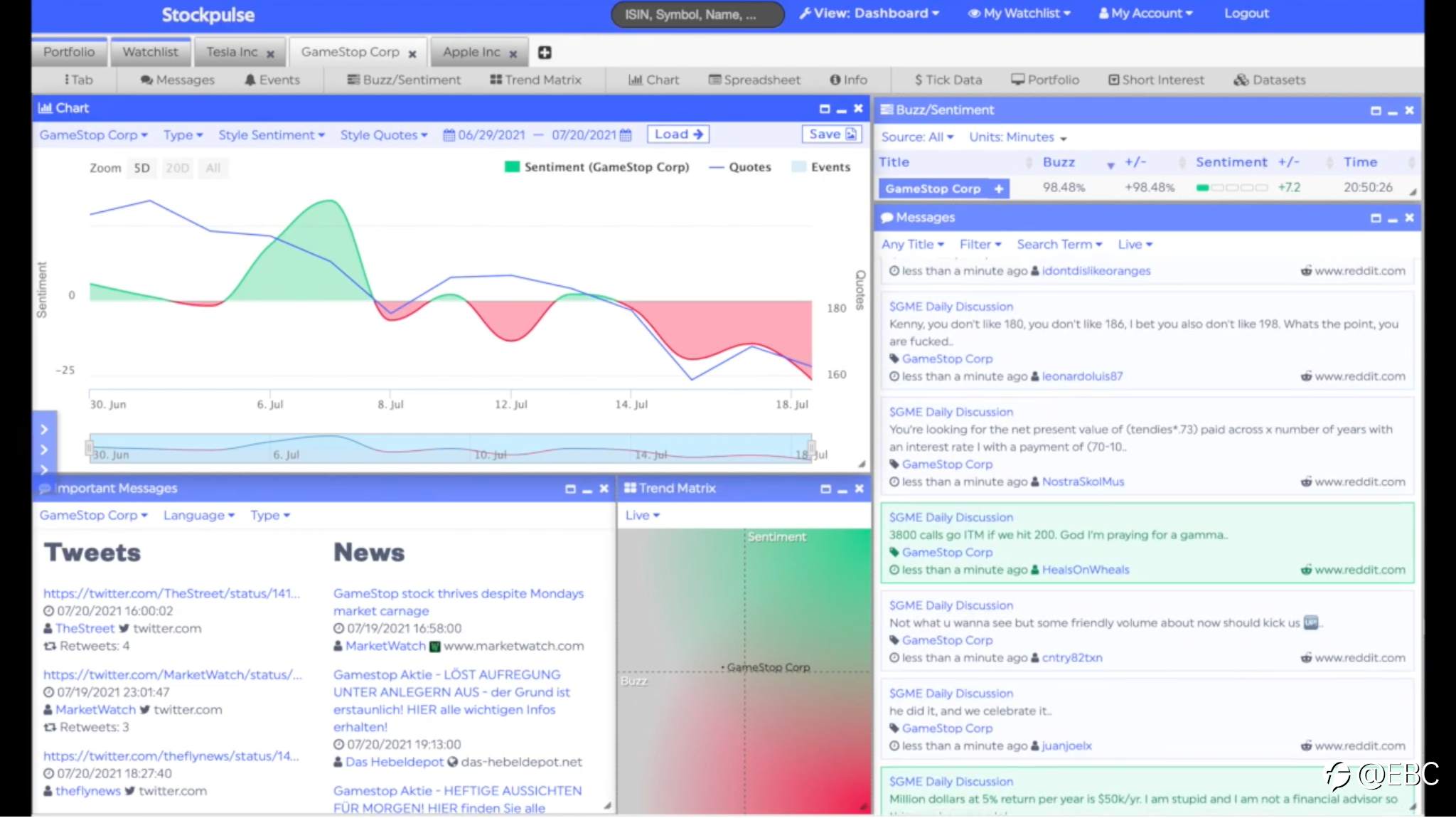Open Style Sentiment dropdown
The image size is (1456, 818).
(x=272, y=135)
